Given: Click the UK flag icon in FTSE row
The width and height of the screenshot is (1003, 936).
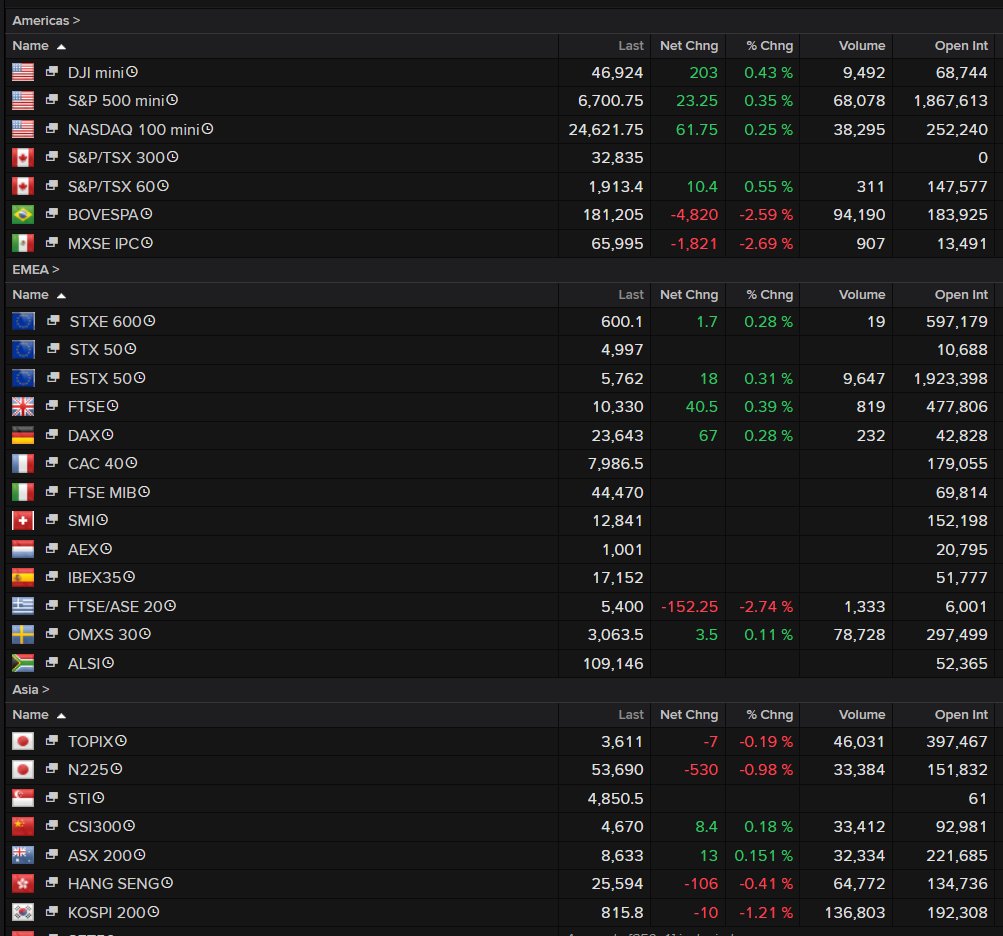Looking at the screenshot, I should click(23, 406).
